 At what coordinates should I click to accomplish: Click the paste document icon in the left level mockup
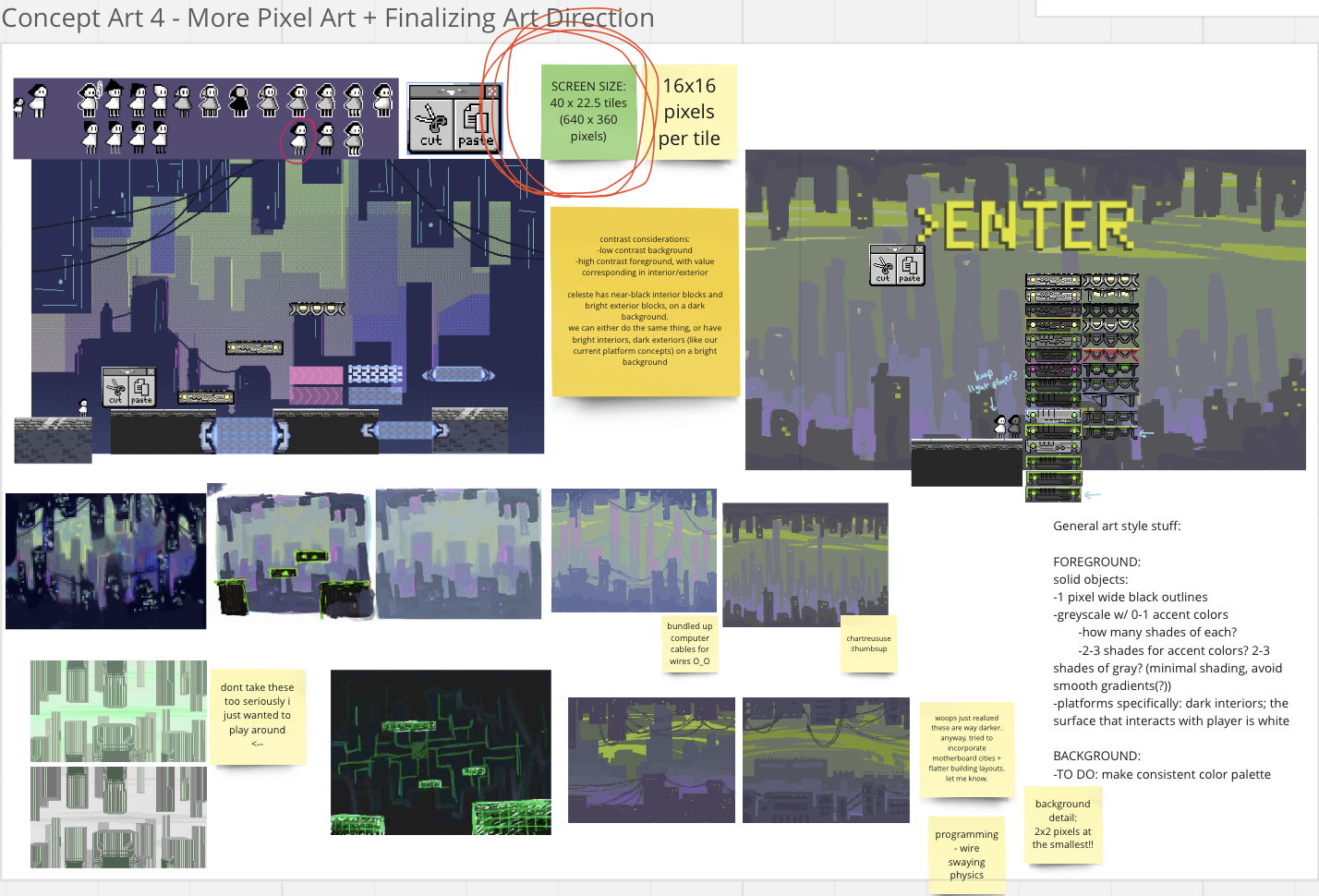[141, 389]
